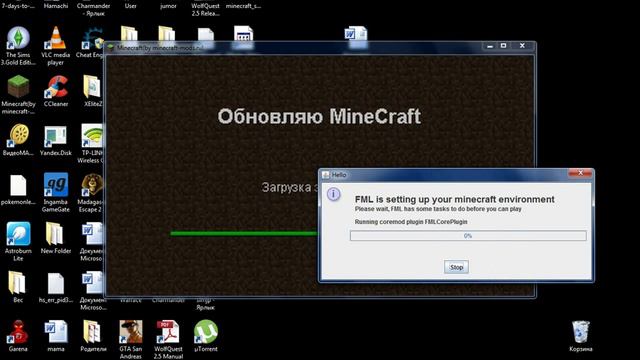Maximize the Minecraft launcher window
Viewport: 640px width, 360px height.
tap(504, 46)
